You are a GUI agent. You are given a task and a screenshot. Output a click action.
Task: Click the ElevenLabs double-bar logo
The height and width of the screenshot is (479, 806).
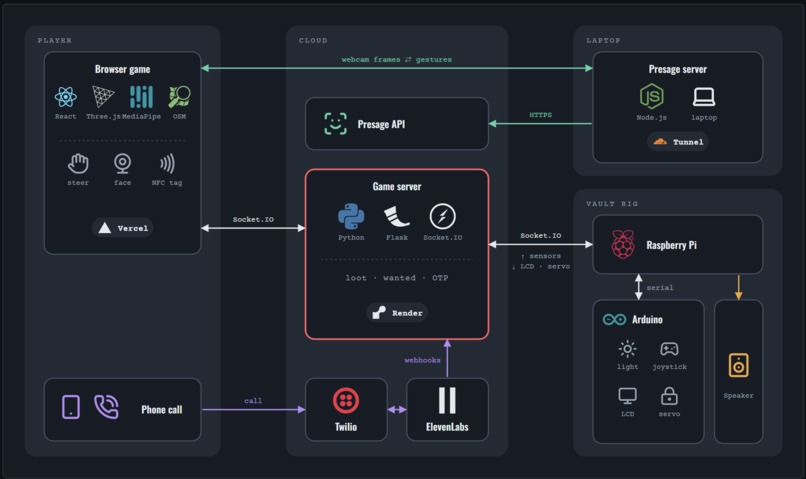click(x=447, y=400)
